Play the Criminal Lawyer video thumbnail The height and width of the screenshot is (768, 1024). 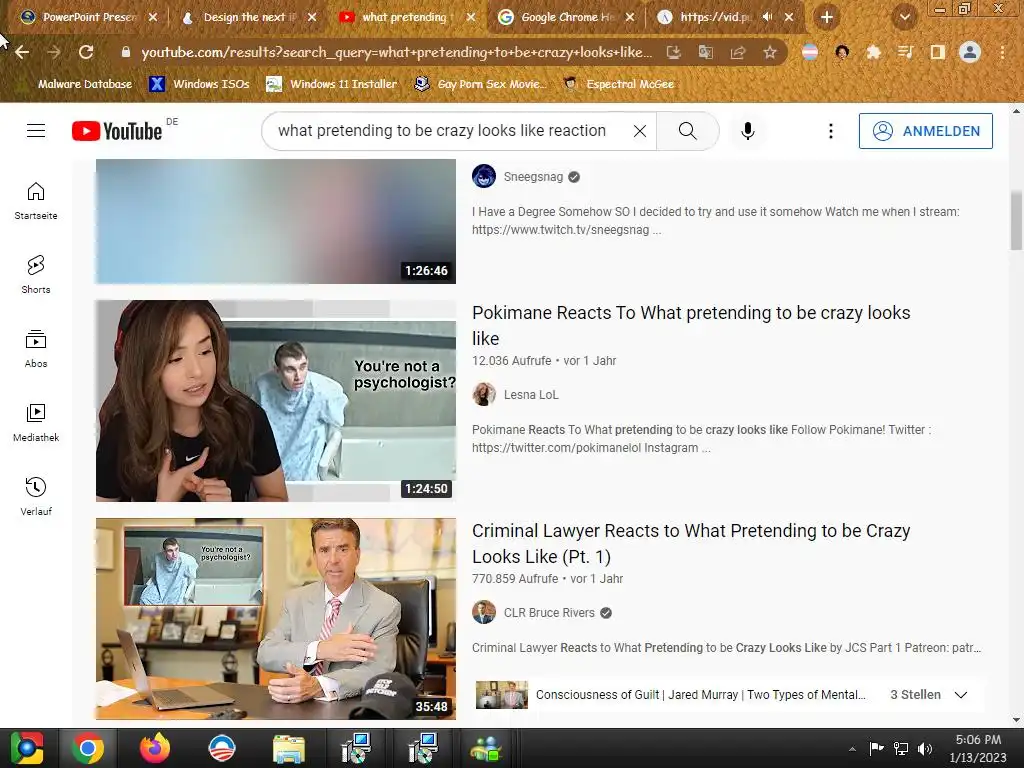coord(276,619)
